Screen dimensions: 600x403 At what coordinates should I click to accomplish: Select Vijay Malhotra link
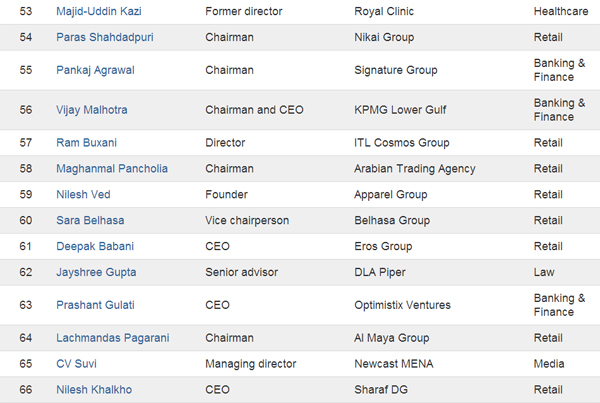click(84, 110)
